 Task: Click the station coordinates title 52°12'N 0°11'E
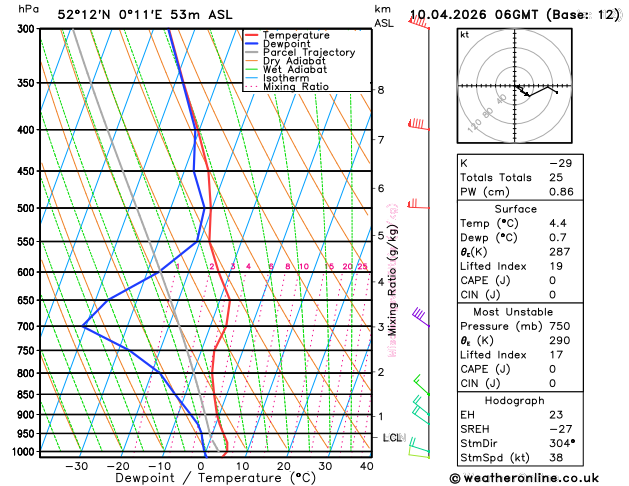point(110,15)
